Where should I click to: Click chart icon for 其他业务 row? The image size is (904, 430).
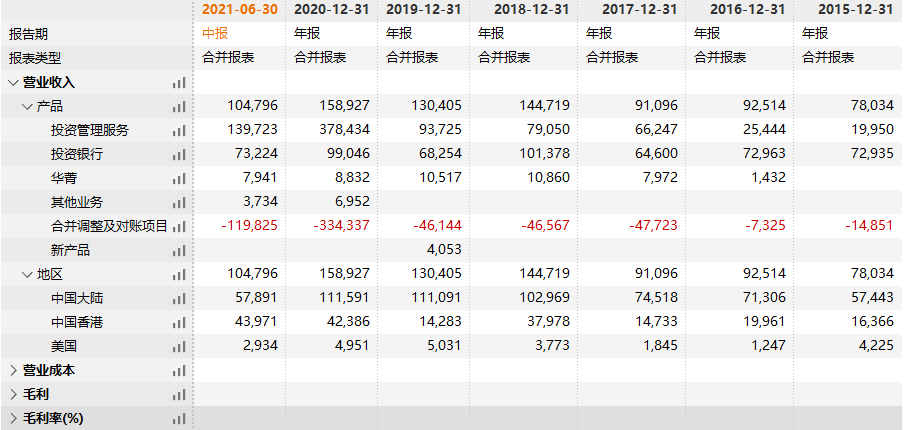[180, 203]
